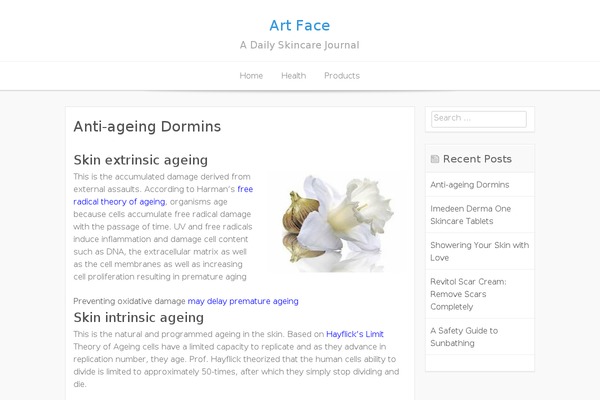
Task: Follow the may delay premature ageing link
Action: pyautogui.click(x=243, y=301)
